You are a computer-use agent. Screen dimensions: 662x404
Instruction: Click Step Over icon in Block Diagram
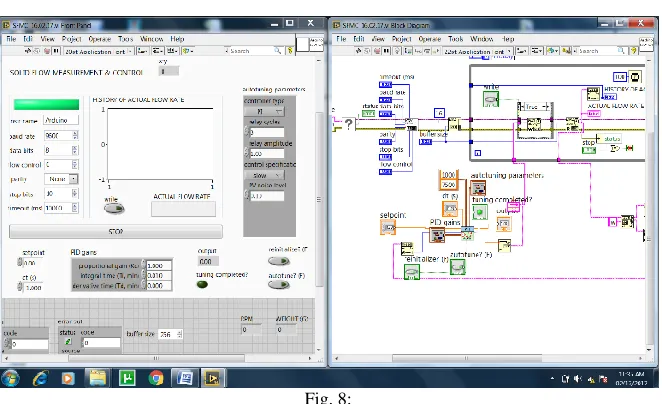click(427, 51)
